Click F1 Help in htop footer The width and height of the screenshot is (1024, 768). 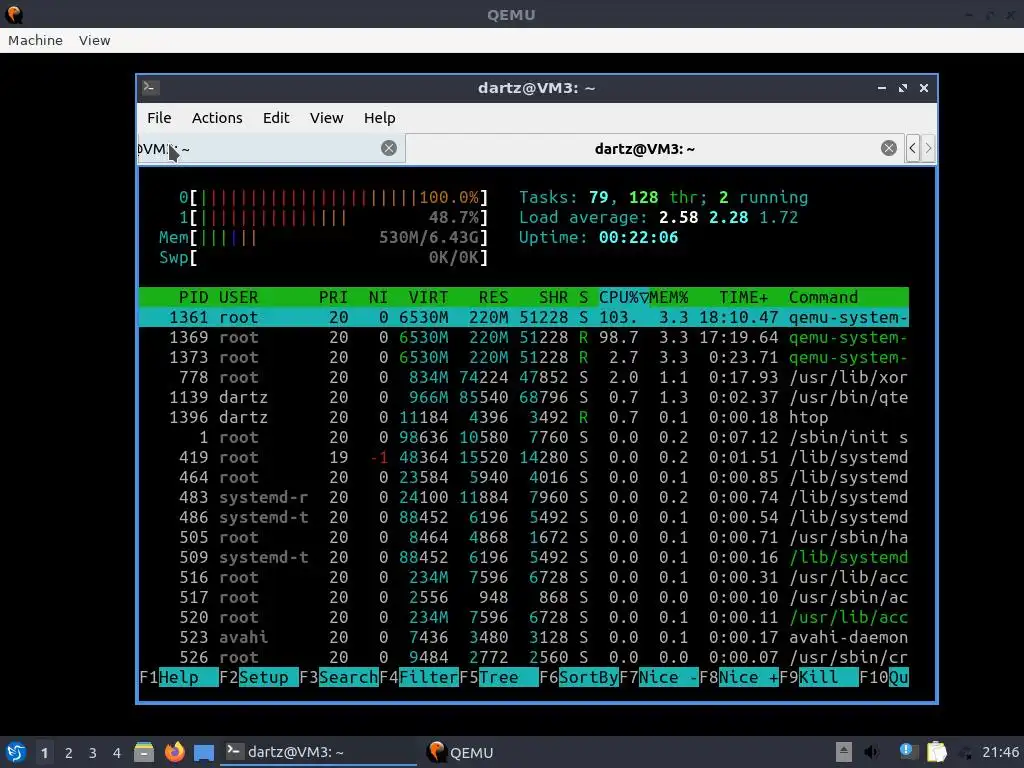click(x=179, y=677)
